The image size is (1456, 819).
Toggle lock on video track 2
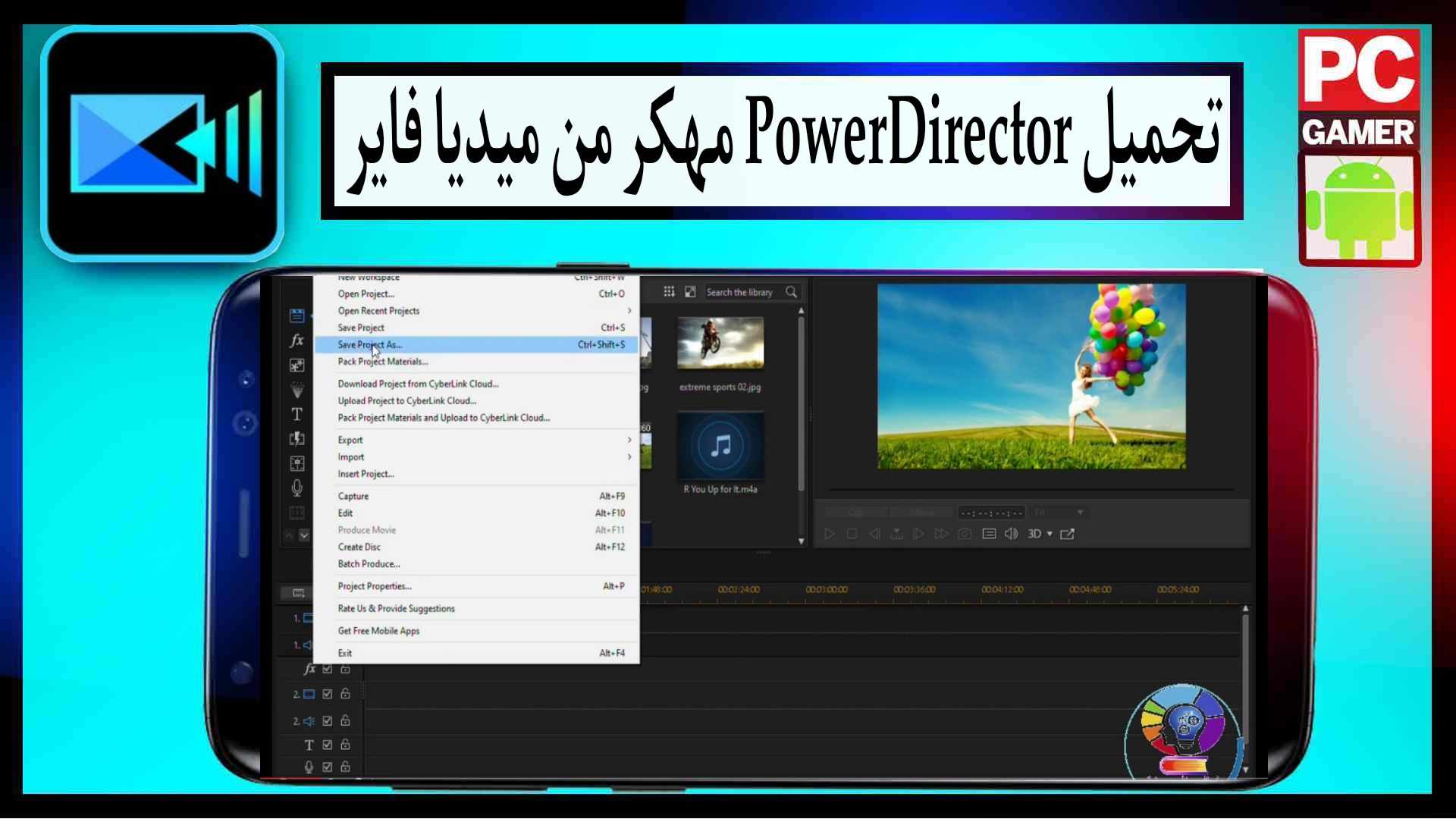[345, 693]
